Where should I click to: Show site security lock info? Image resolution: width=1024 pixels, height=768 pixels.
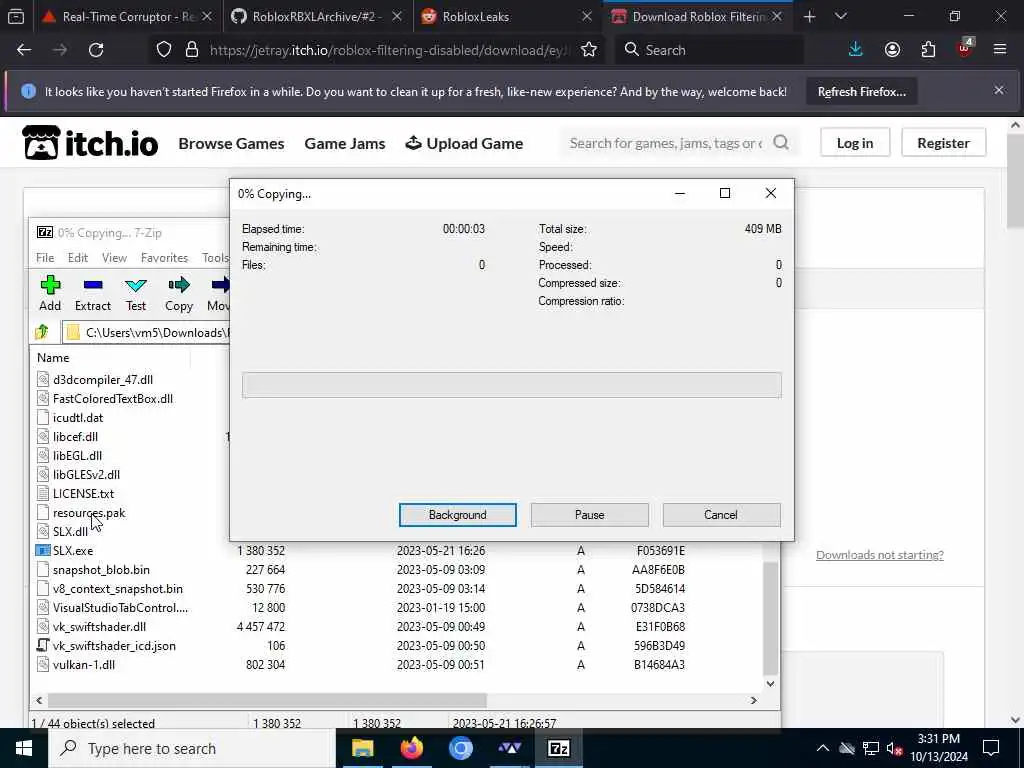pos(191,50)
